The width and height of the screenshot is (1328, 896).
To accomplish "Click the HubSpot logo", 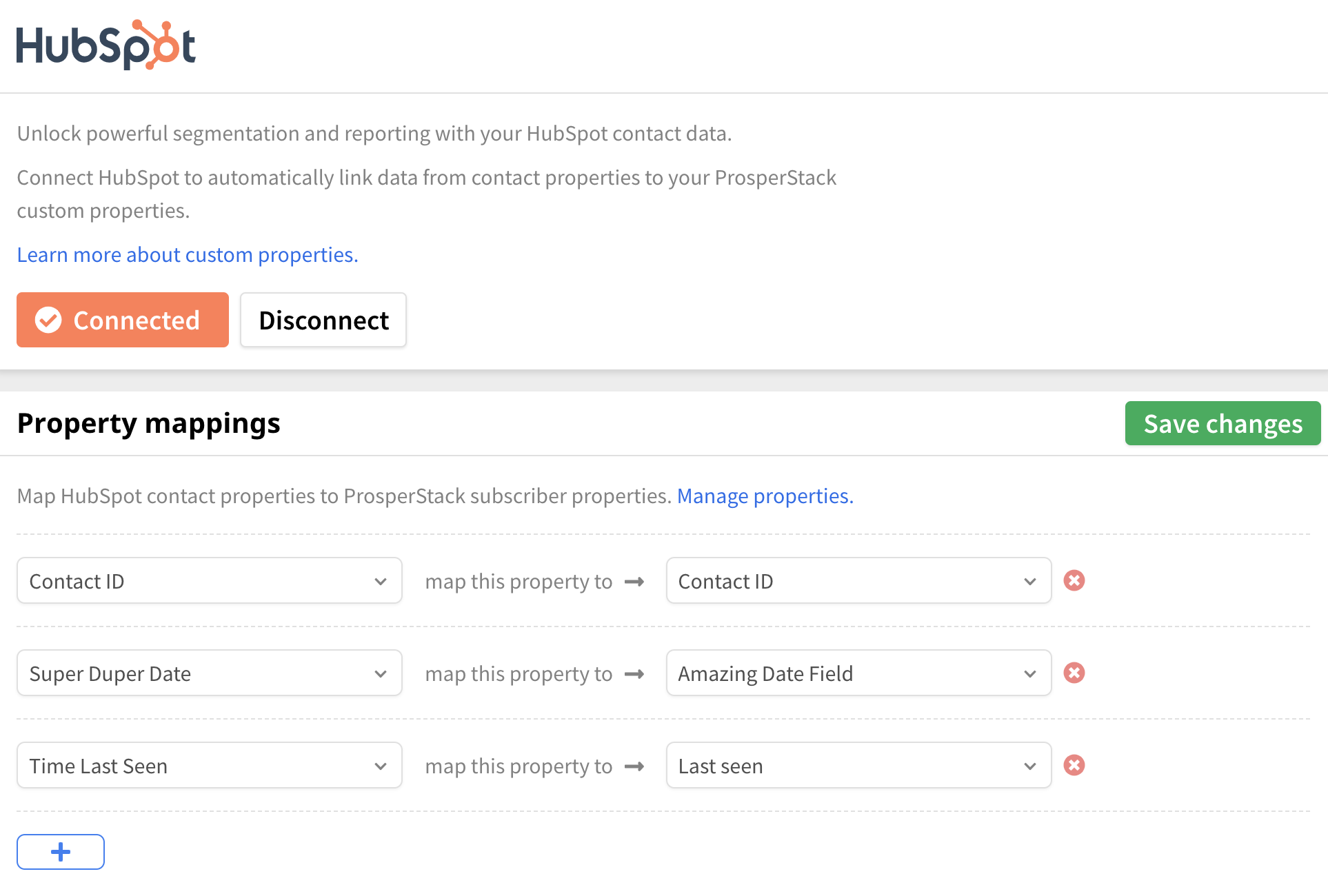I will [x=105, y=45].
